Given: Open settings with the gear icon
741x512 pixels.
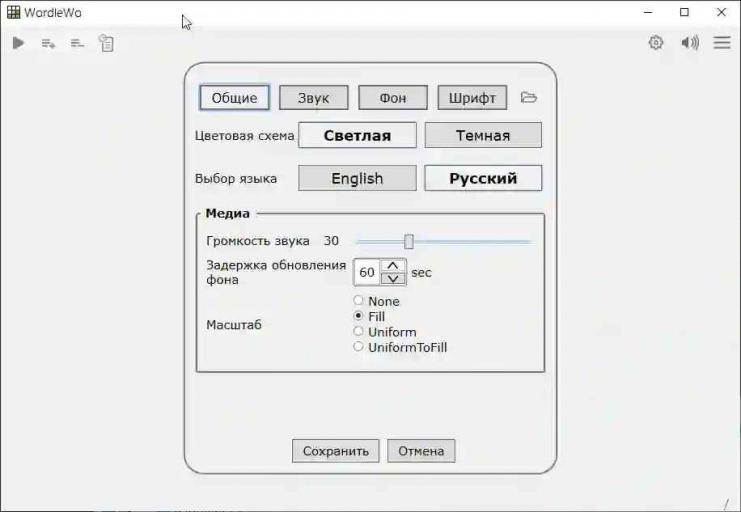Looking at the screenshot, I should click(x=655, y=43).
